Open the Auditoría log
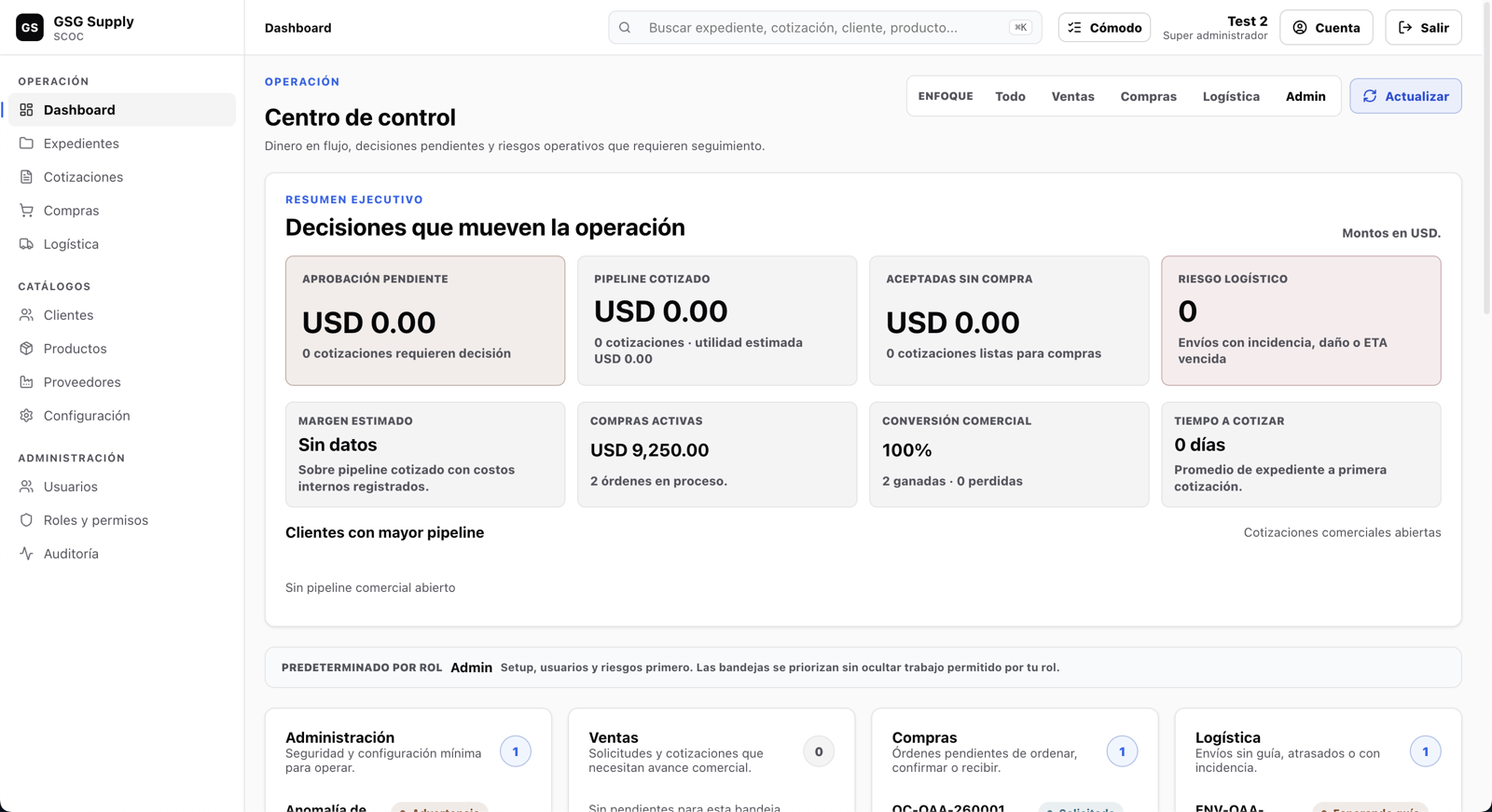Image resolution: width=1492 pixels, height=812 pixels. click(122, 554)
